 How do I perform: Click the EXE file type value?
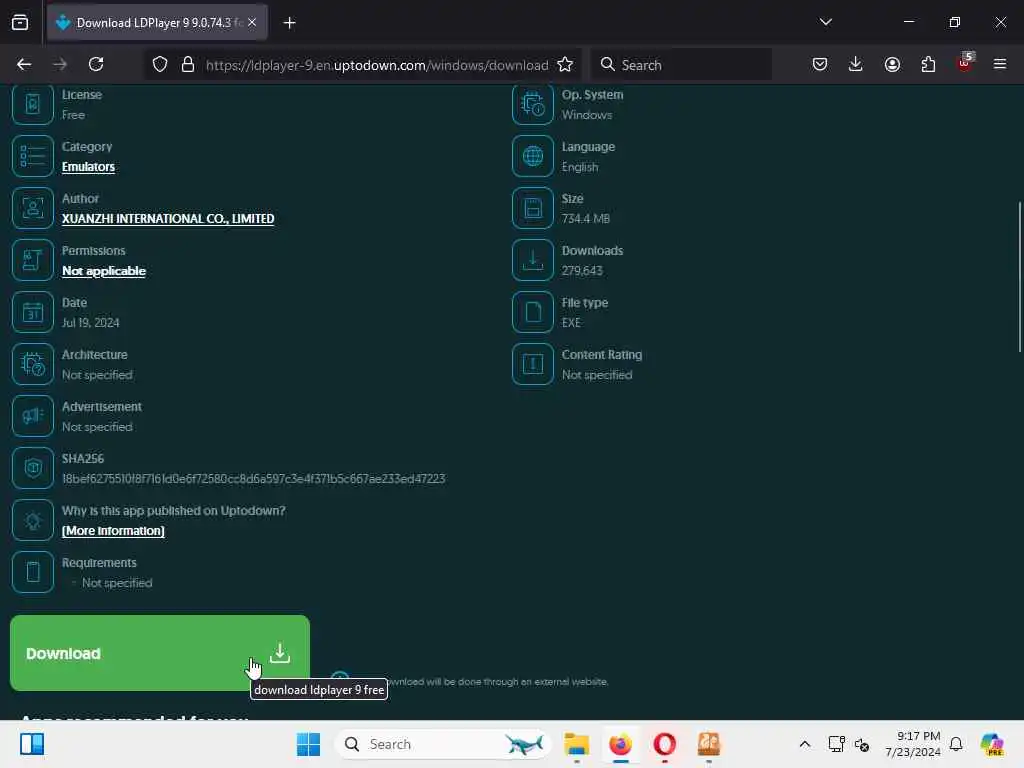pyautogui.click(x=571, y=323)
